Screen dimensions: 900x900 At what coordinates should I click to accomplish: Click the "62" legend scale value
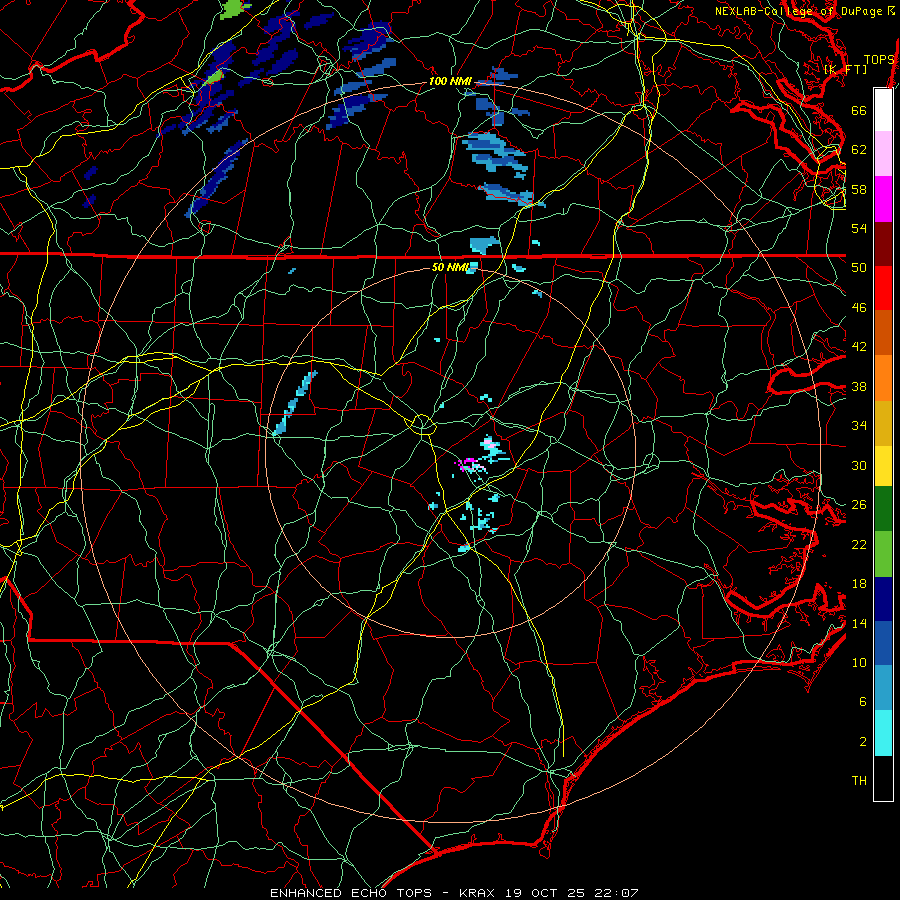pyautogui.click(x=859, y=150)
